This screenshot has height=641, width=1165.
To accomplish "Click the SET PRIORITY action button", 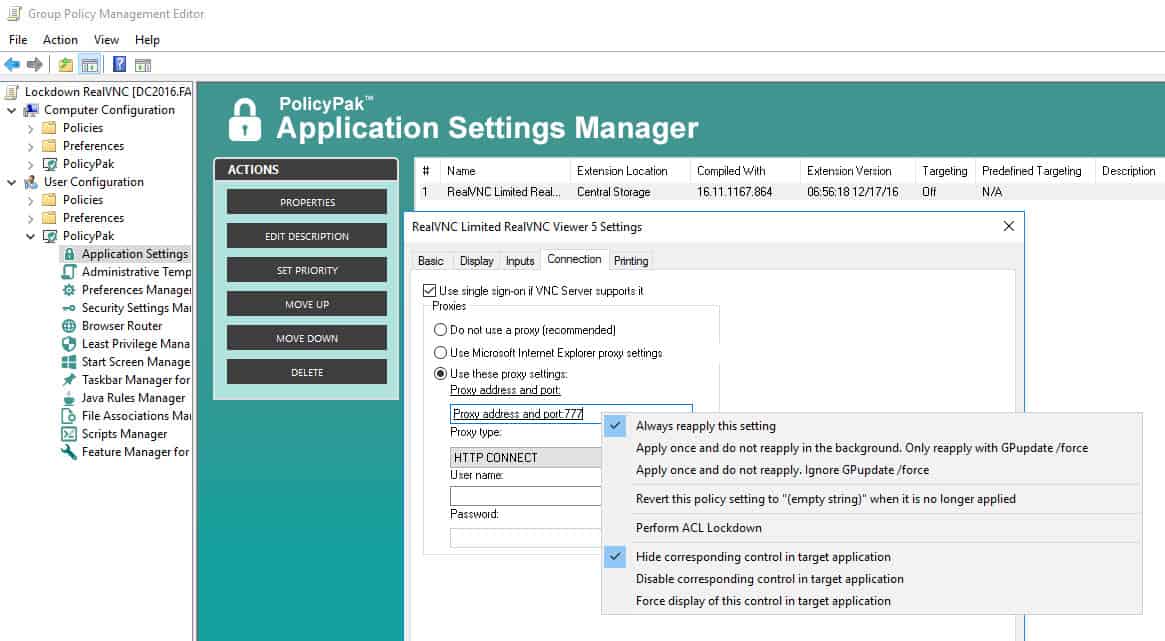I will click(x=307, y=270).
